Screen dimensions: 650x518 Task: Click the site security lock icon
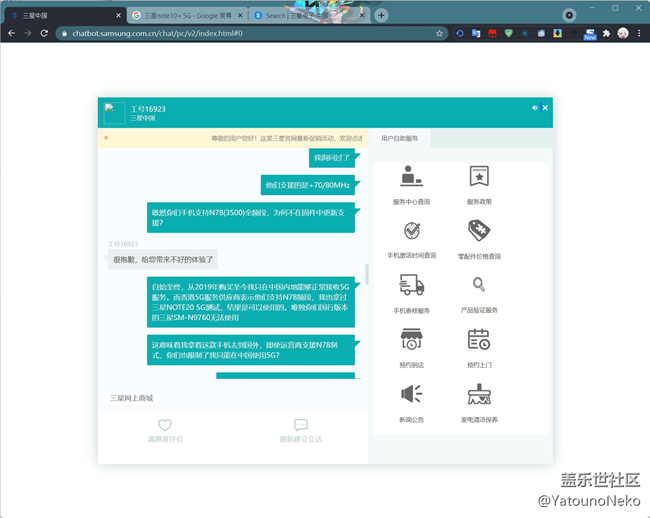tap(64, 33)
